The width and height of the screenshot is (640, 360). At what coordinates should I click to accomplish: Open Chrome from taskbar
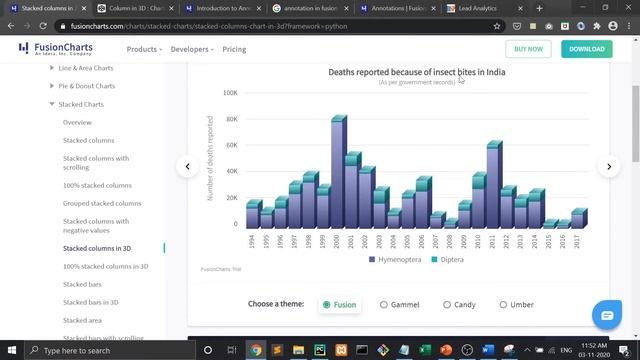tap(256, 350)
